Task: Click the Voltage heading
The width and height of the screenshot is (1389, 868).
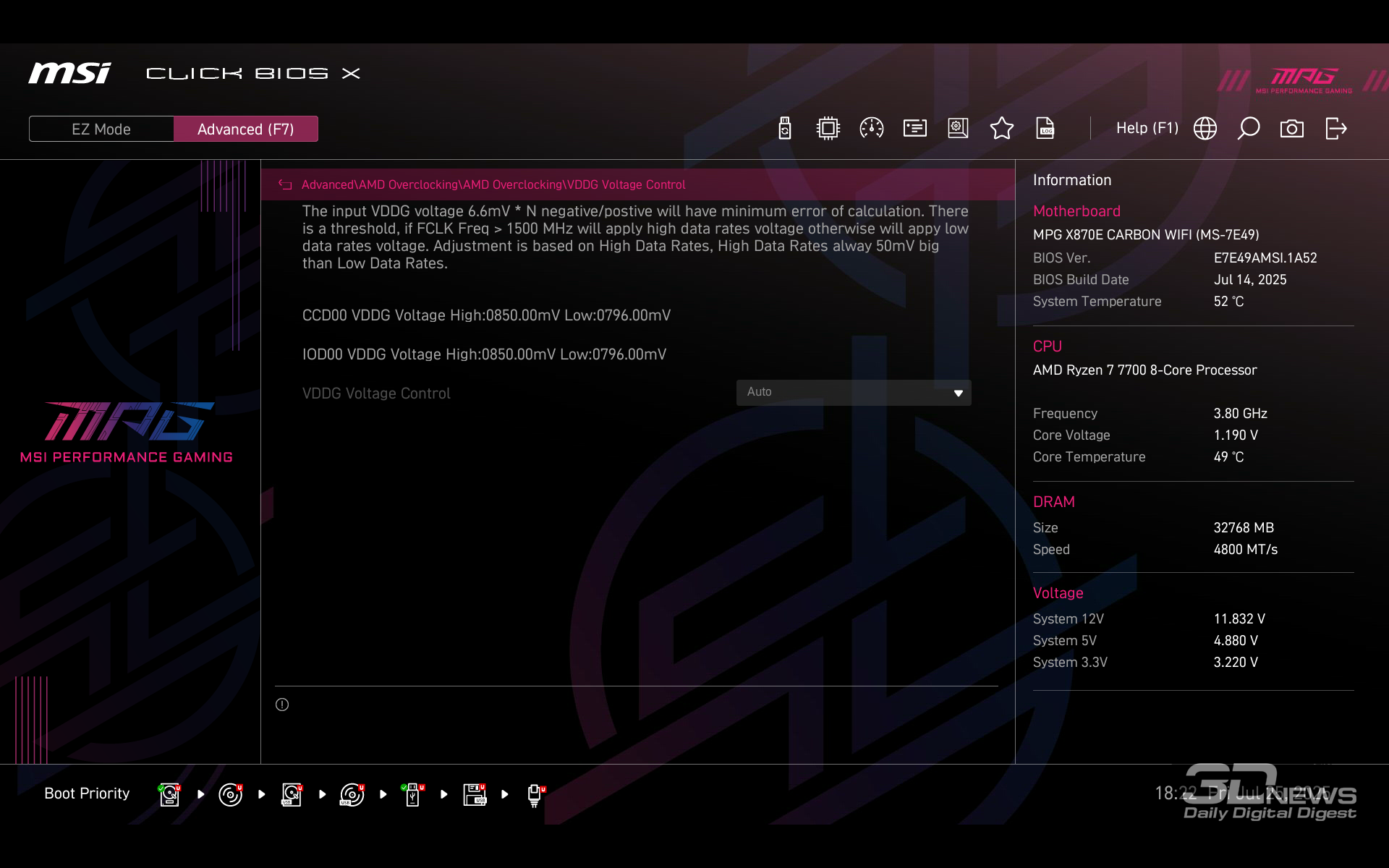Action: coord(1058,593)
